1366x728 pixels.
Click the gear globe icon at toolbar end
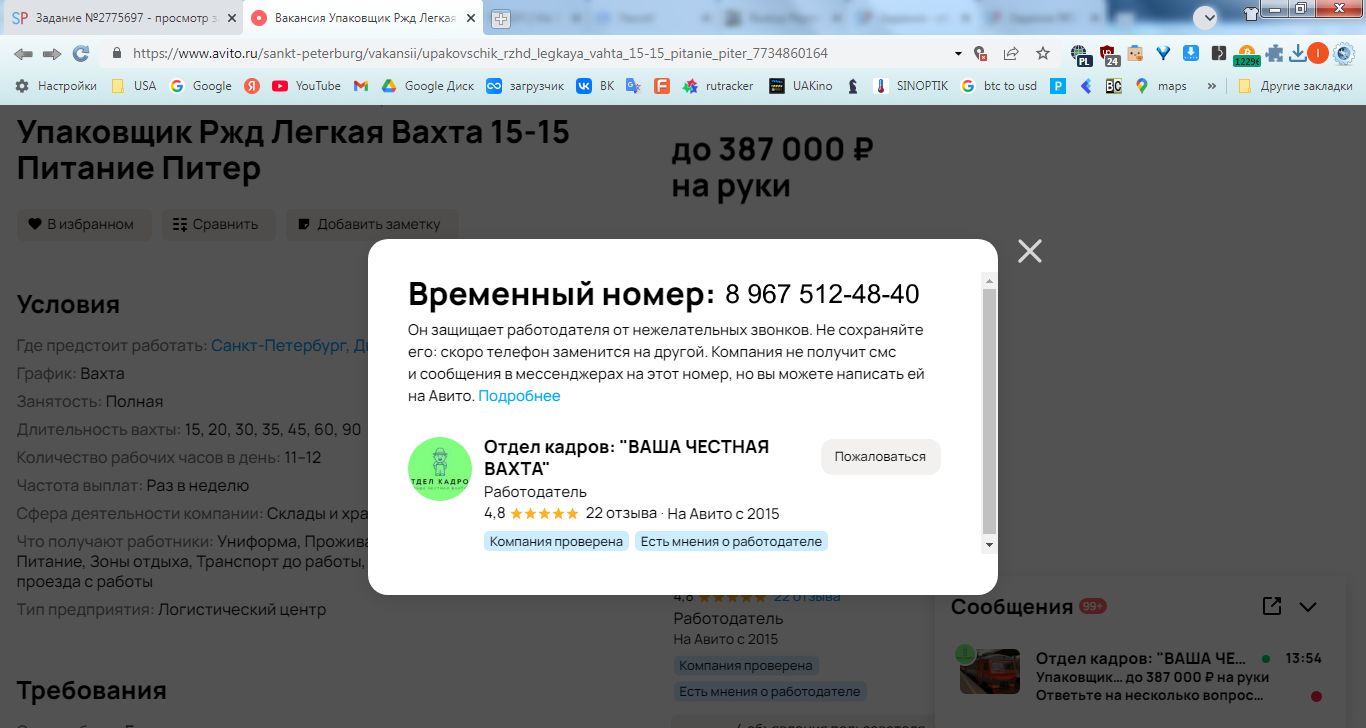1342,53
